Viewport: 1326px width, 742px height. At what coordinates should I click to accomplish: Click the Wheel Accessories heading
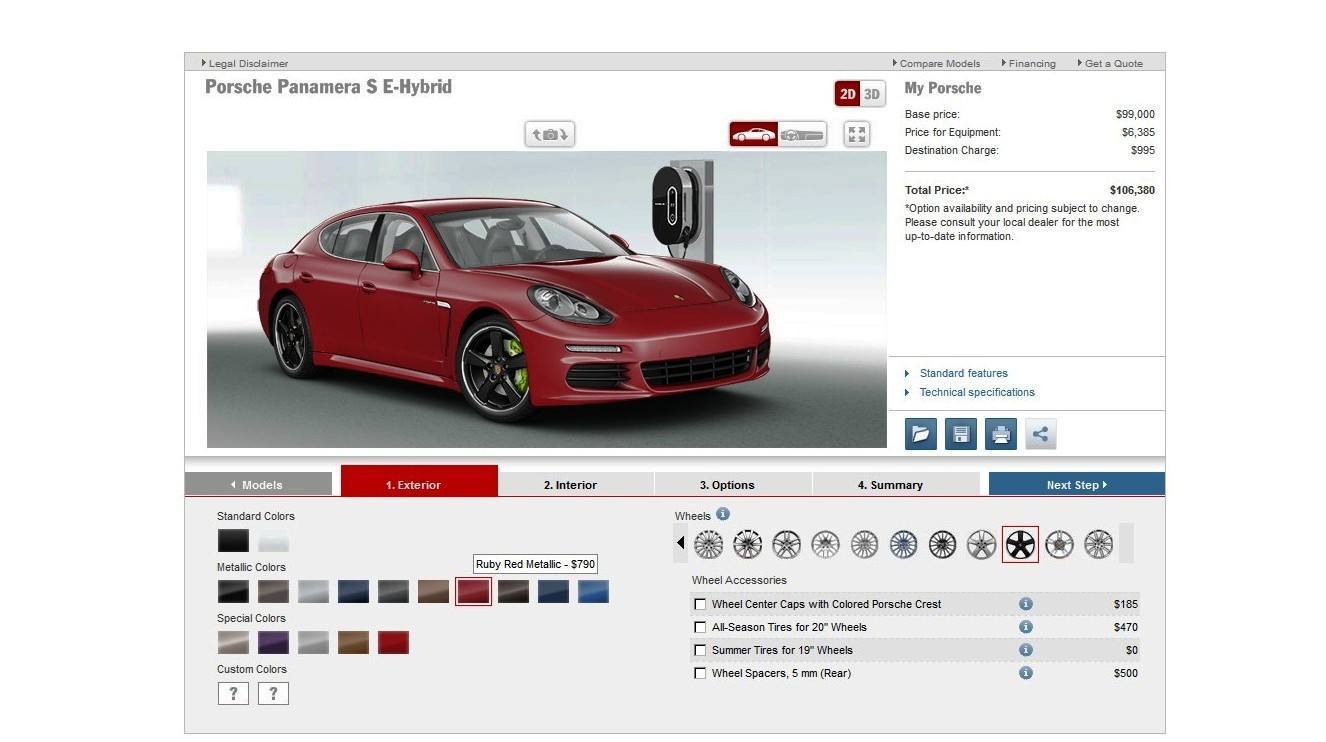[739, 580]
